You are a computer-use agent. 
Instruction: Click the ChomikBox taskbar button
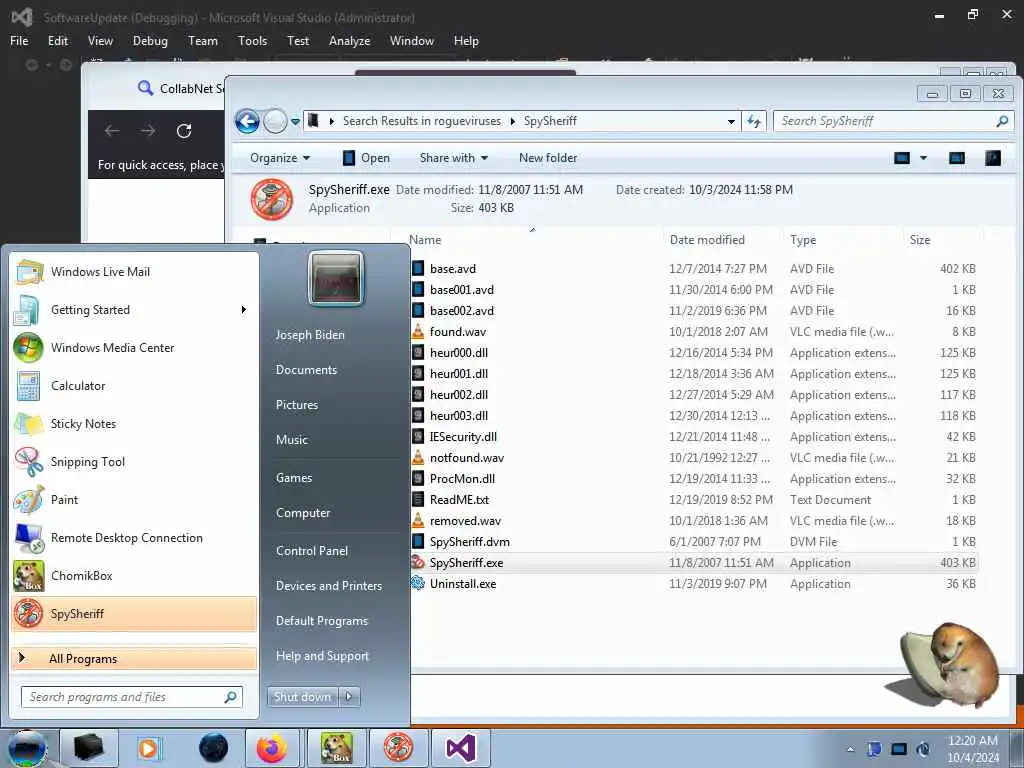(x=336, y=748)
